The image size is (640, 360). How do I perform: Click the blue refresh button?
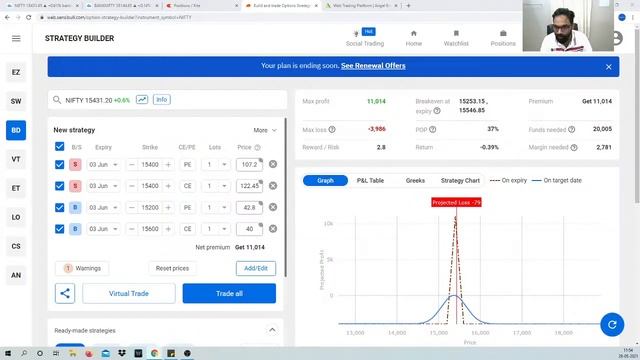(x=612, y=324)
